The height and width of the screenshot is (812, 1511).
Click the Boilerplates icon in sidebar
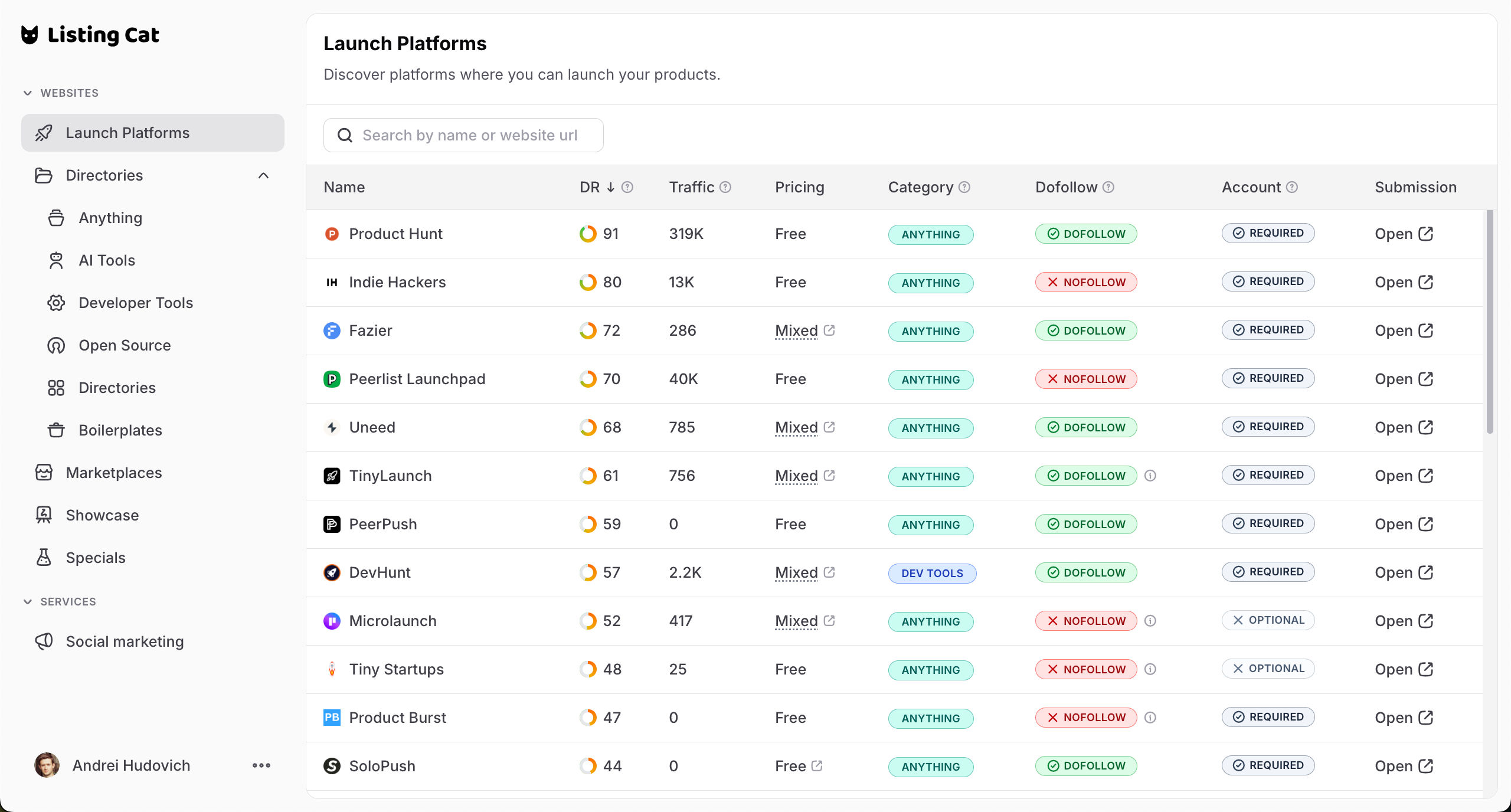coord(56,430)
